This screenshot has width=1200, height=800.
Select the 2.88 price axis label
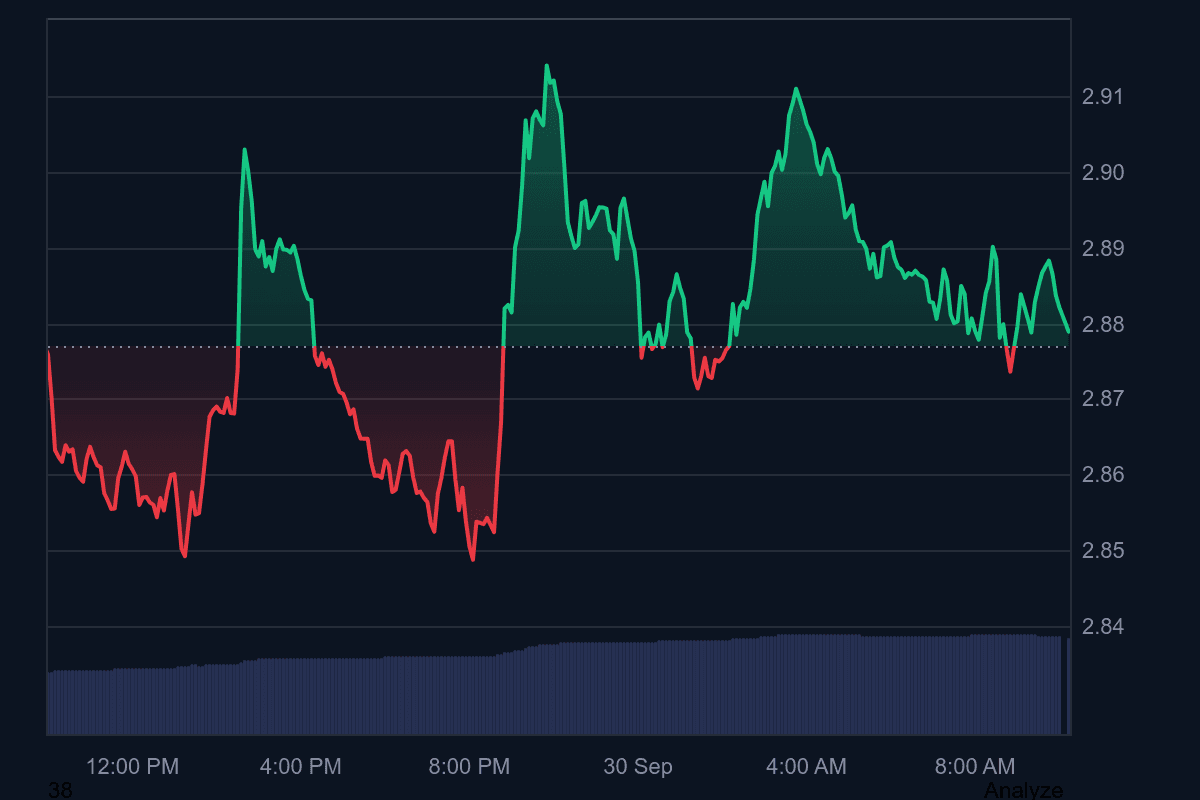pos(1103,325)
